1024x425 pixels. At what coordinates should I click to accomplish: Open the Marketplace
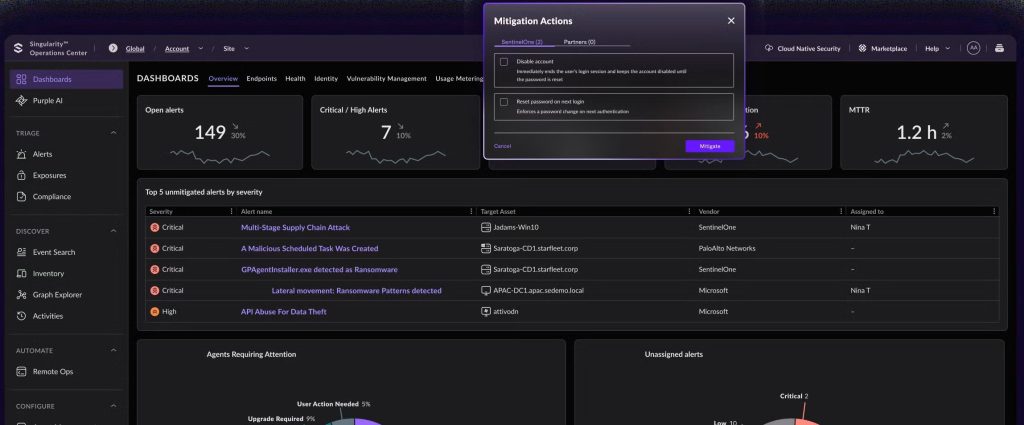tap(882, 48)
